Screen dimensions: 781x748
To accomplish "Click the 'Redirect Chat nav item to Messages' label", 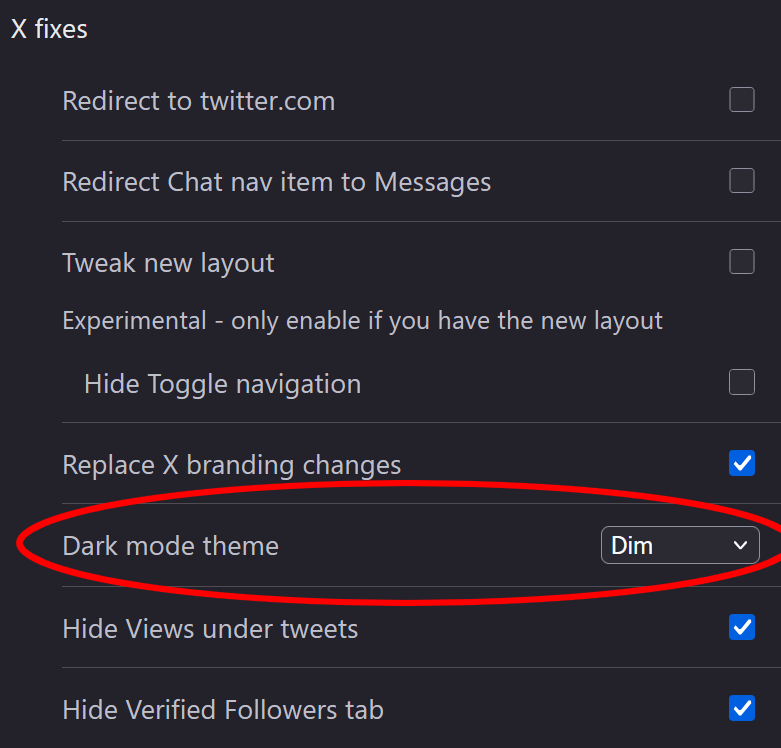I will coord(276,182).
